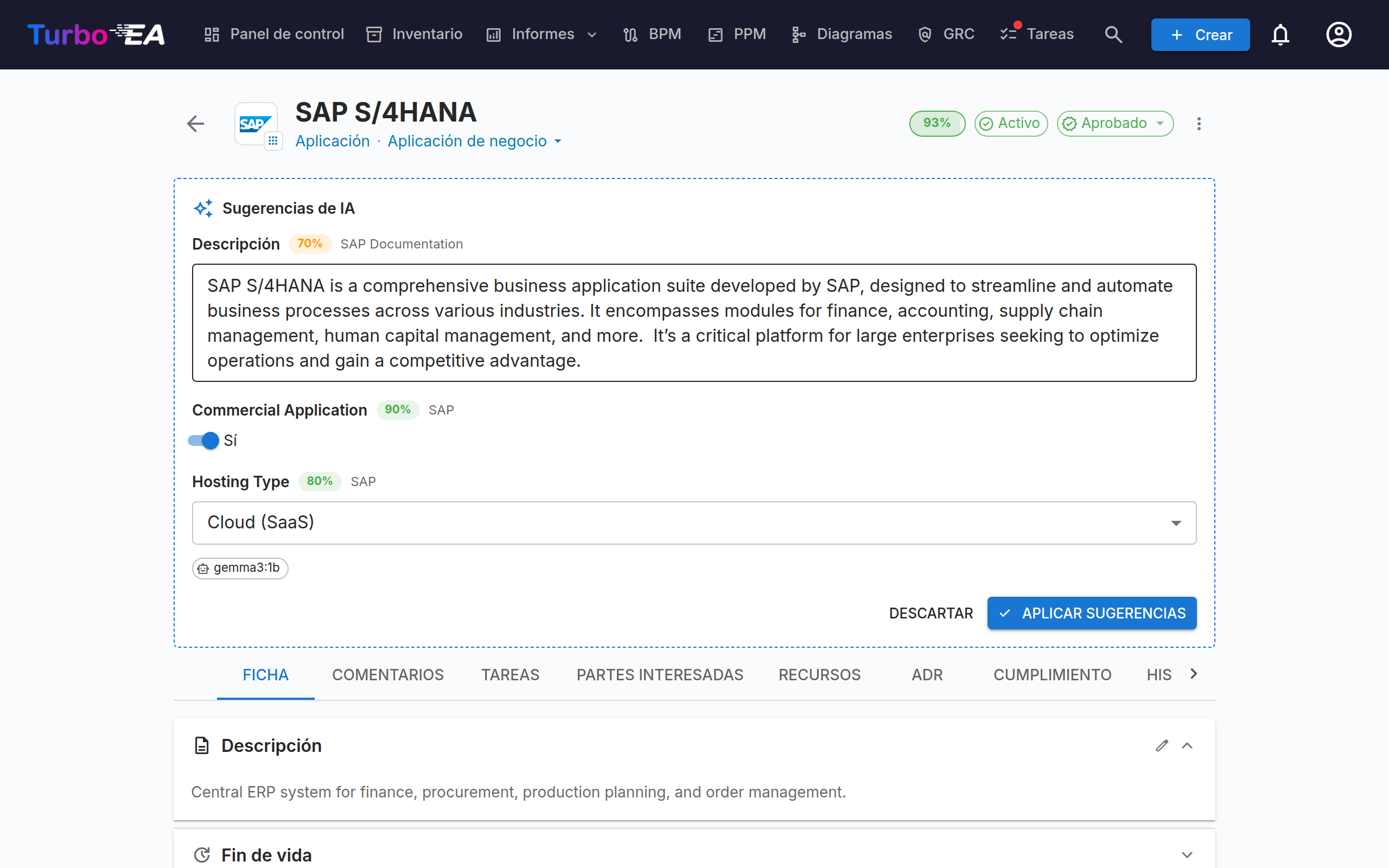Open the PARTES INTERESADAS tab

point(659,674)
